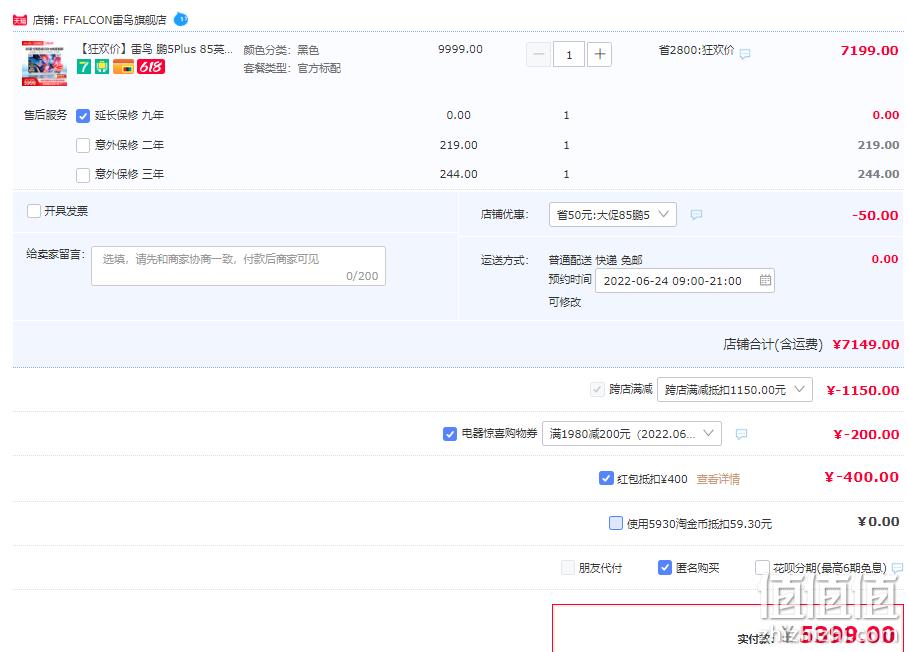This screenshot has height=652, width=908.
Task: Open the 雷鸟 鹏5Plus product title link
Action: coord(155,49)
